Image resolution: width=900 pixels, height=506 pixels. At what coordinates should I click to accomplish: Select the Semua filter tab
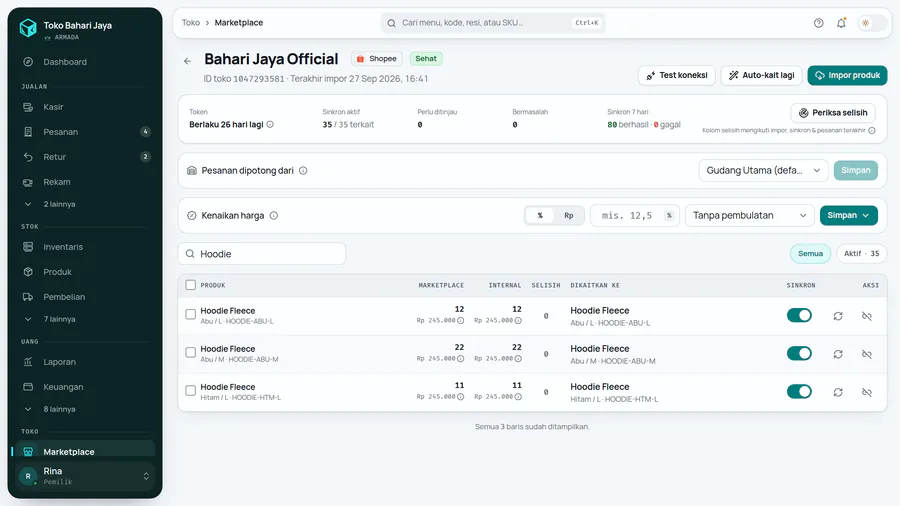click(810, 254)
